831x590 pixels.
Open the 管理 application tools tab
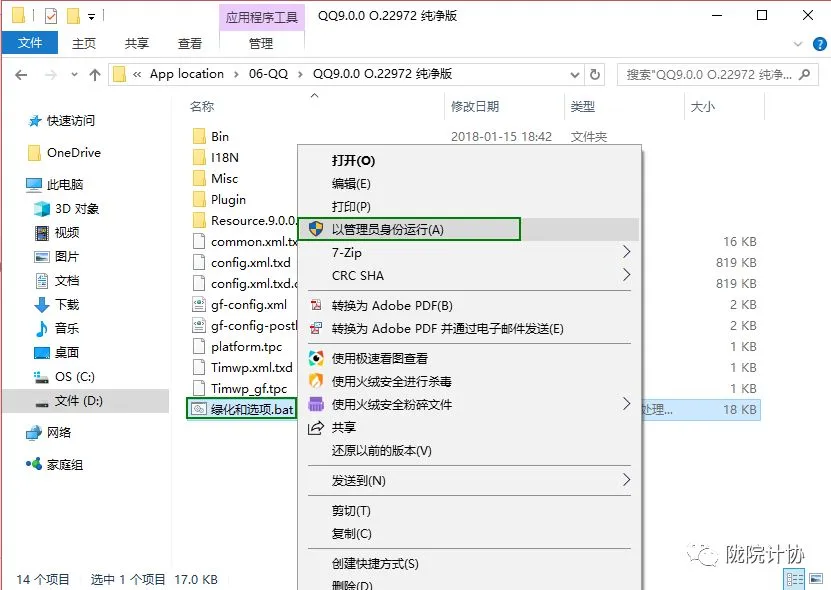[261, 43]
